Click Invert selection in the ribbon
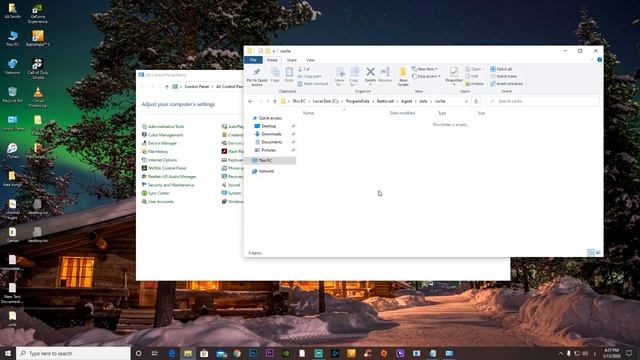640x360 pixels. pos(507,84)
